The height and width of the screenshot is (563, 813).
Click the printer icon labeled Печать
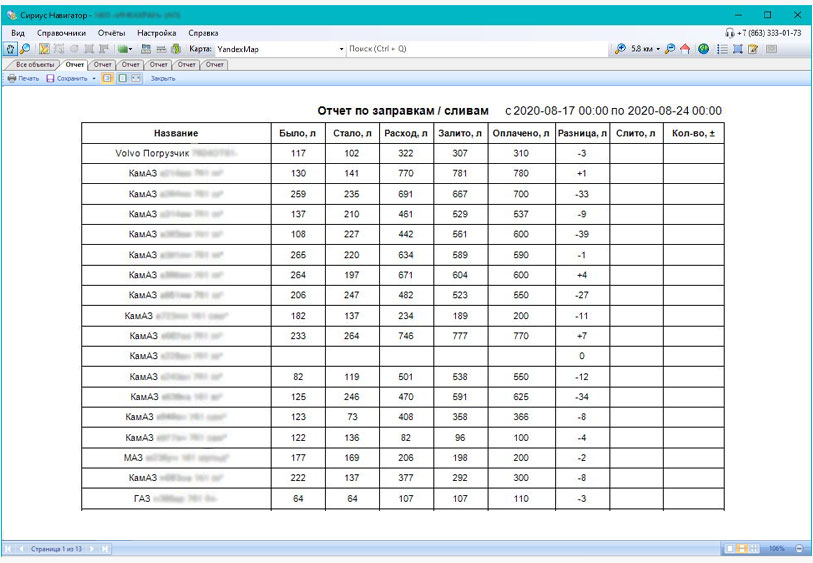pyautogui.click(x=23, y=78)
